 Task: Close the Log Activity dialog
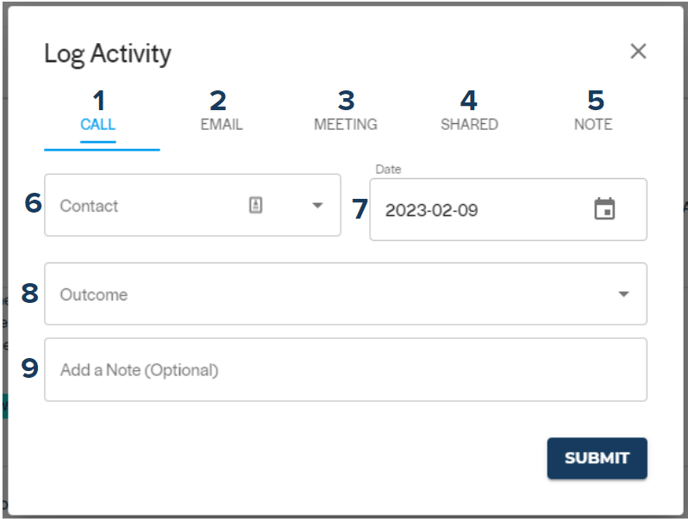click(x=638, y=51)
